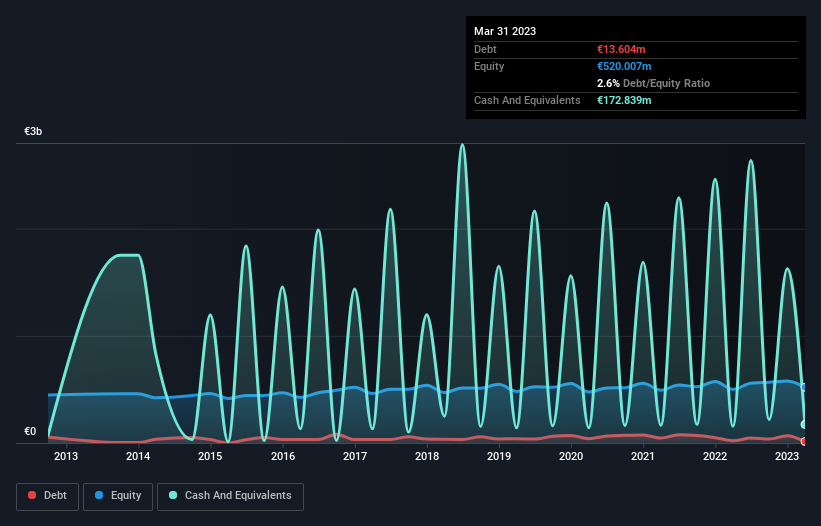821x526 pixels.
Task: Click the Mar 31 2023 tooltip date
Action: point(505,31)
